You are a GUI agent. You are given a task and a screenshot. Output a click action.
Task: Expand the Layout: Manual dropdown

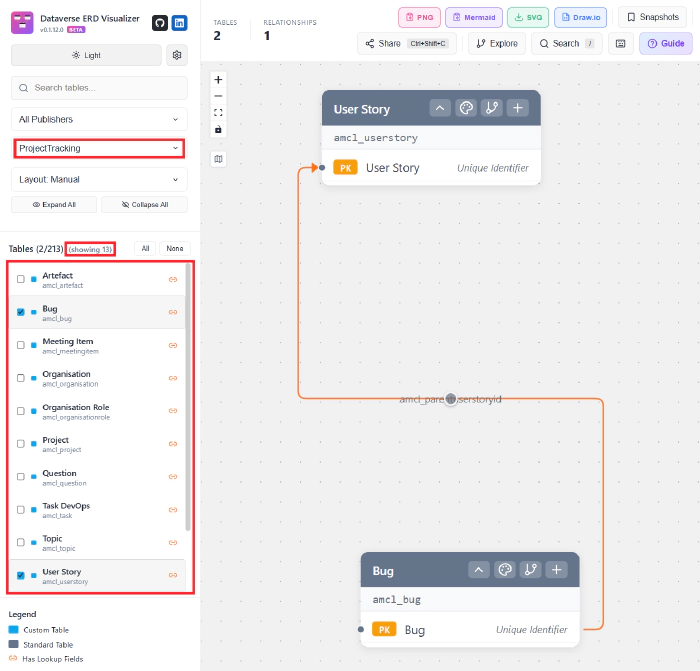(99, 180)
